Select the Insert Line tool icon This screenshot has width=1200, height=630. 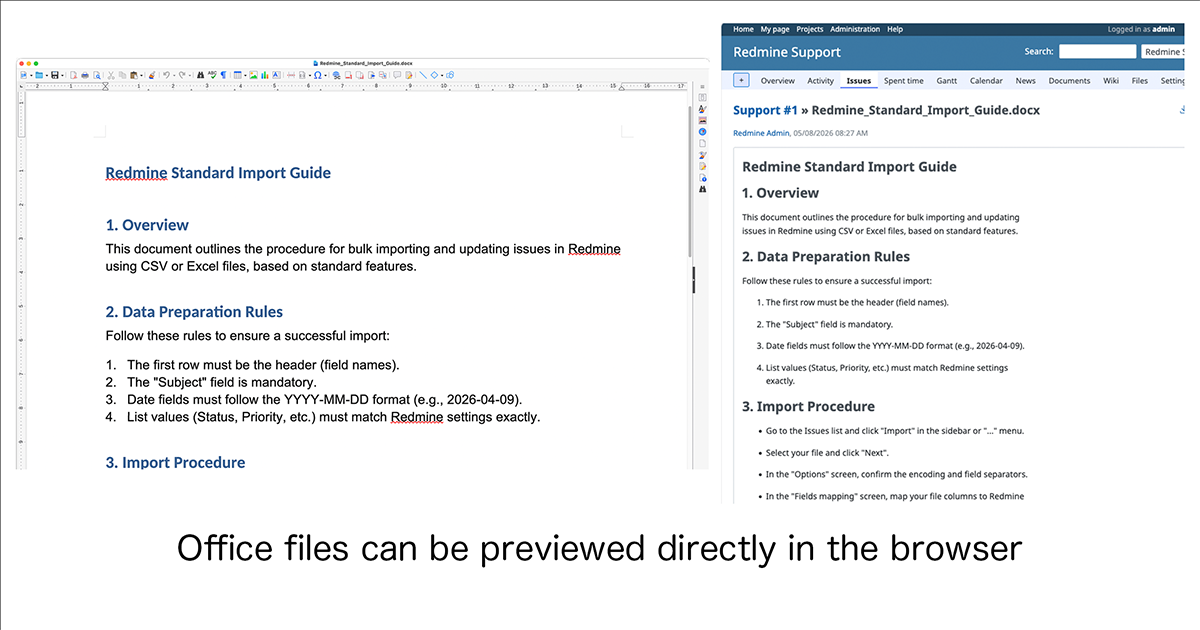[x=423, y=74]
